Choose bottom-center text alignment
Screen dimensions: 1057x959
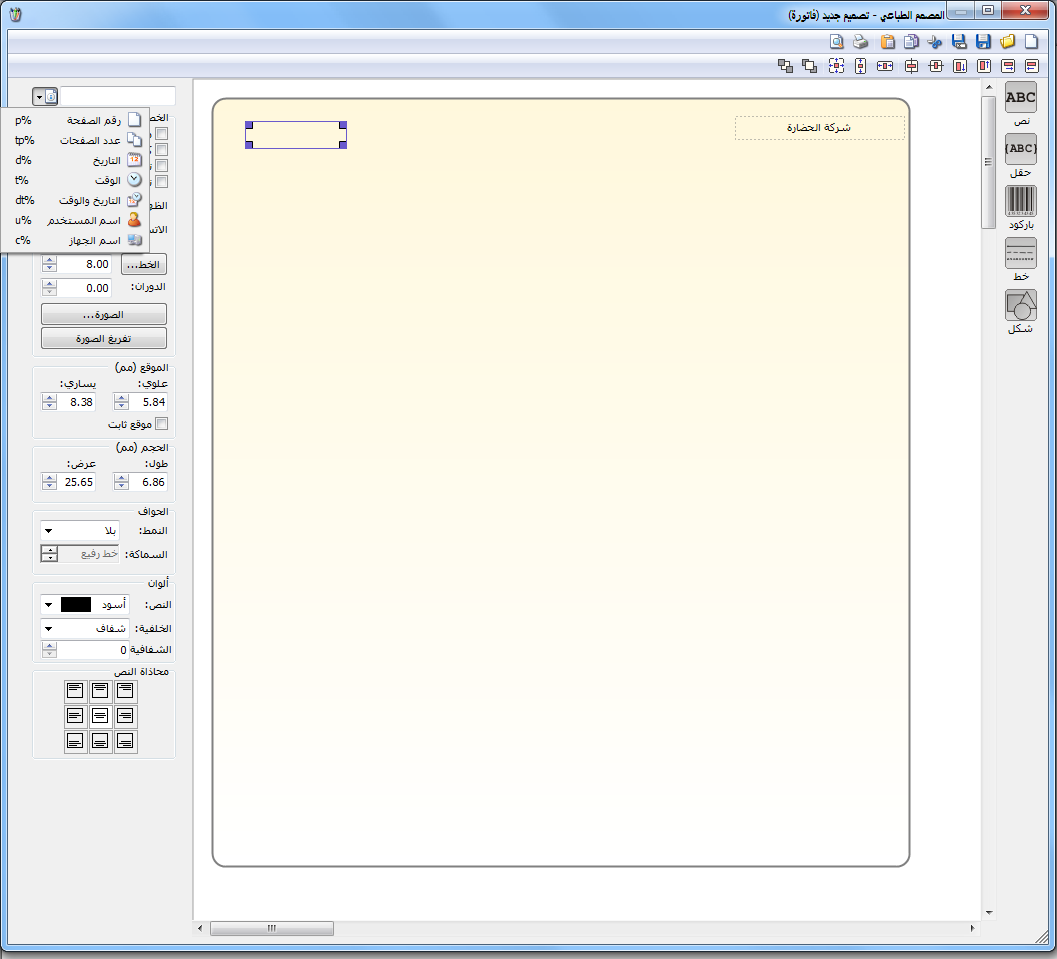click(x=100, y=741)
